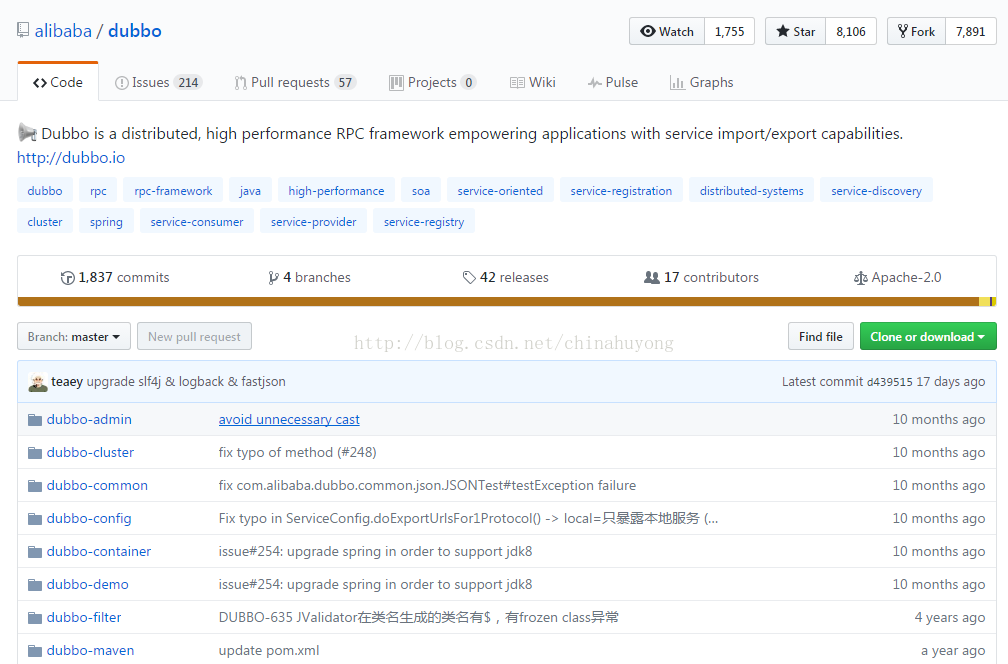Image resolution: width=1008 pixels, height=664 pixels.
Task: Select the spring topic tag
Action: point(106,221)
